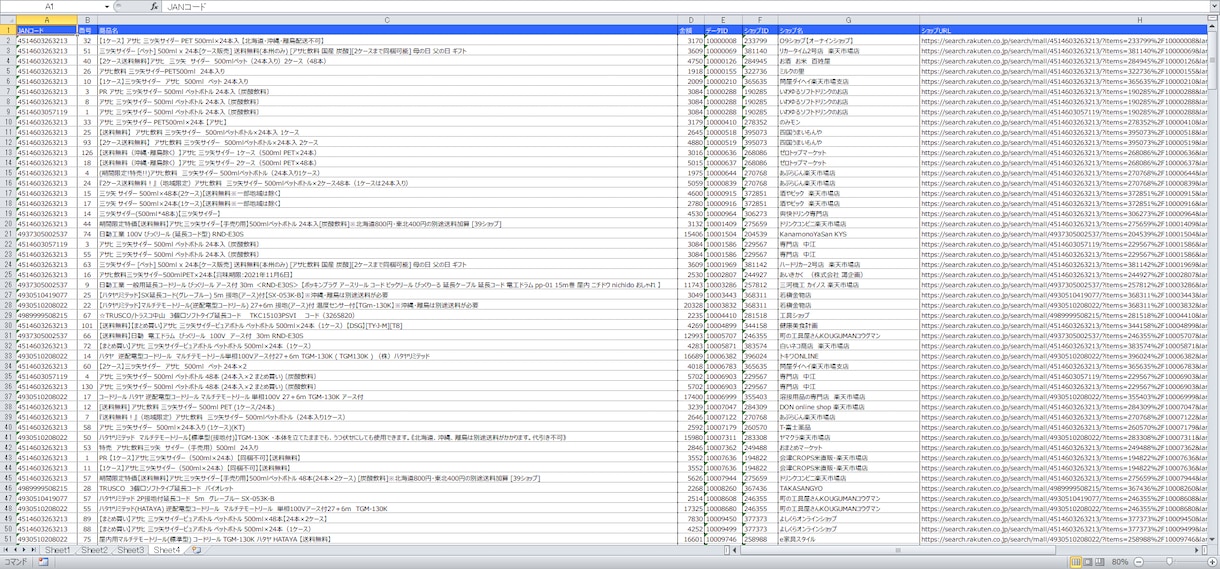Image resolution: width=1220 pixels, height=569 pixels.
Task: Open the Name Box dropdown arrow
Action: coord(107,6)
